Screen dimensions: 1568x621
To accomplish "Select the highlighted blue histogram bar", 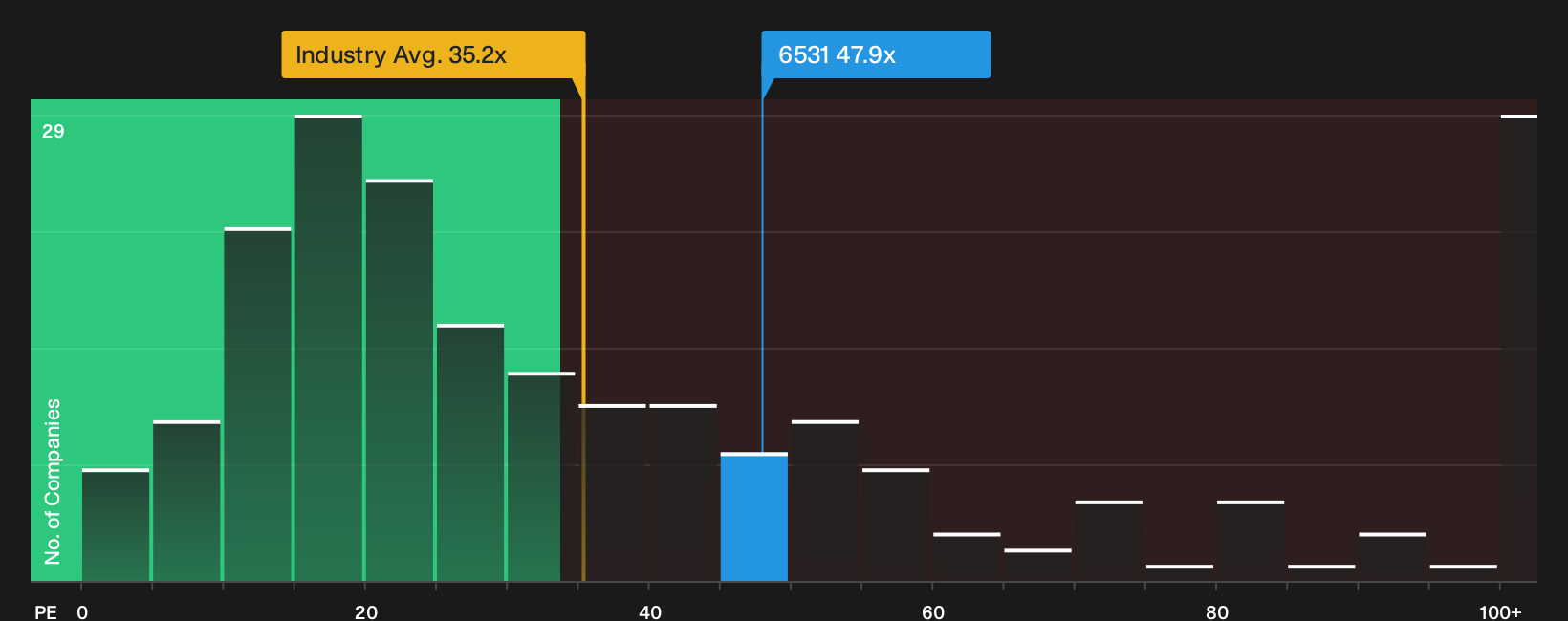I will tap(754, 517).
